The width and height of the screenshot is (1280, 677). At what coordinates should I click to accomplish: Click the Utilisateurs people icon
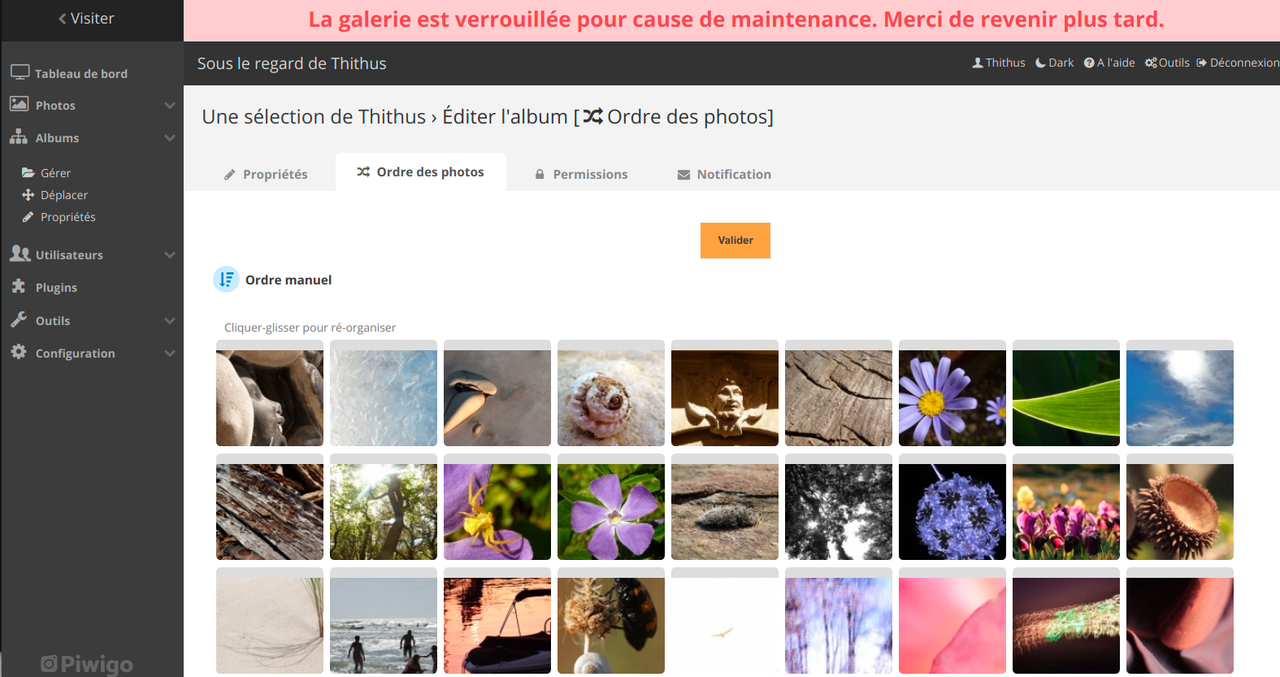click(x=20, y=254)
